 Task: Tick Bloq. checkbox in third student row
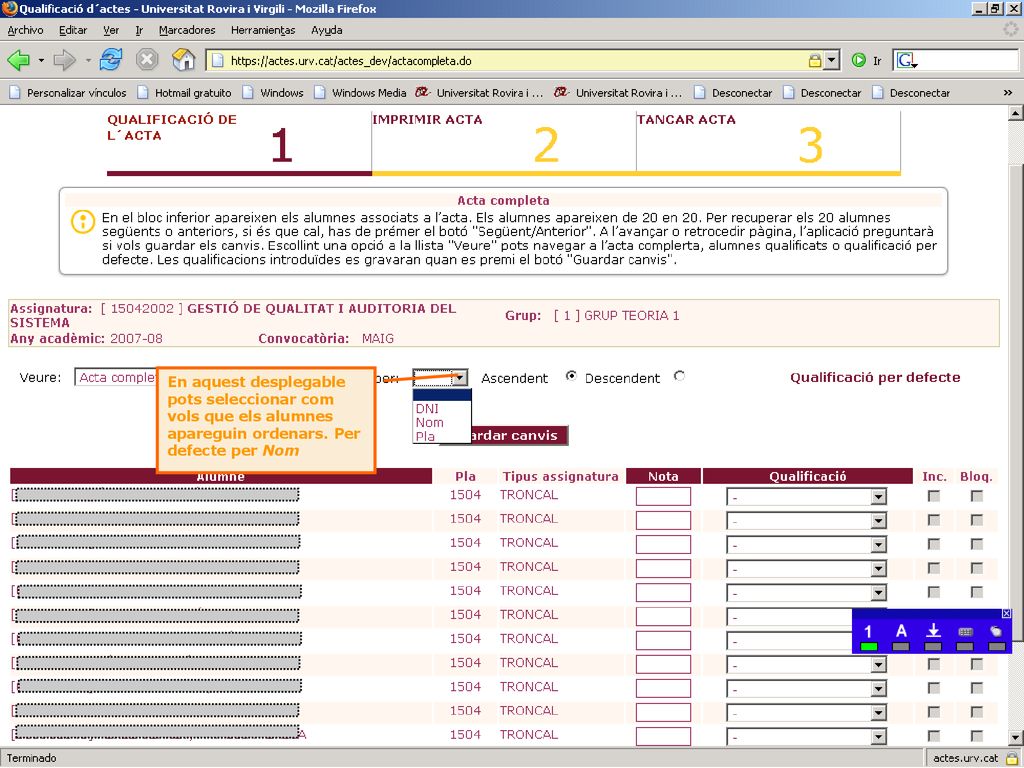976,544
